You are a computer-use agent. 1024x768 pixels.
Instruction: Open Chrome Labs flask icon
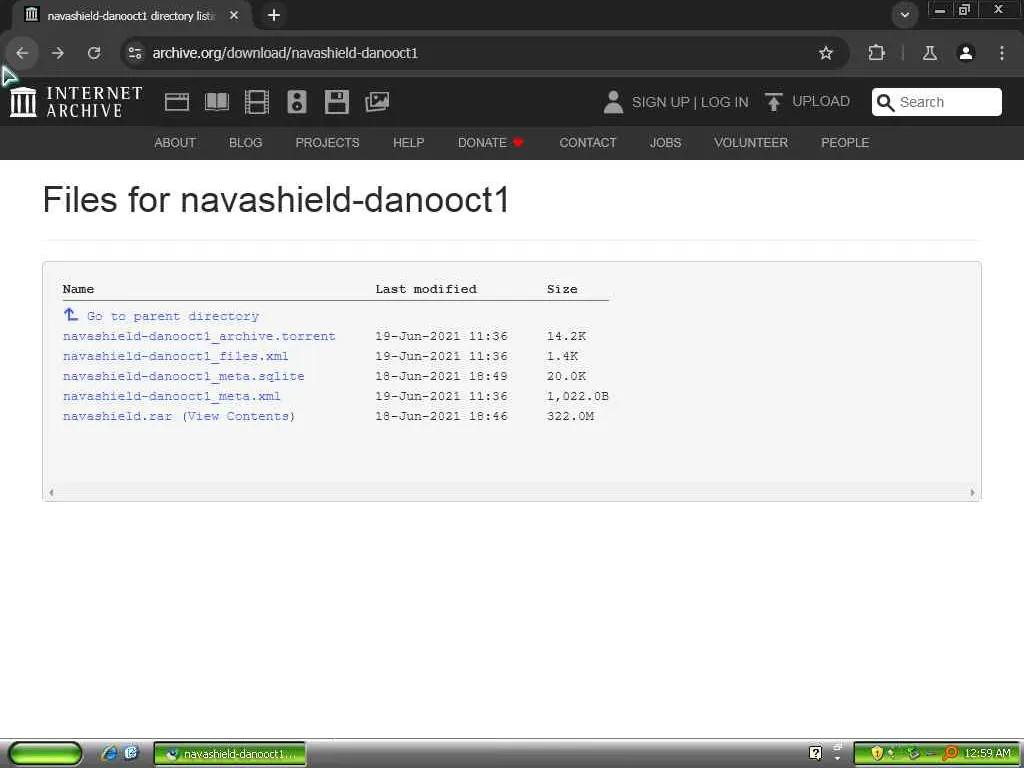[929, 53]
